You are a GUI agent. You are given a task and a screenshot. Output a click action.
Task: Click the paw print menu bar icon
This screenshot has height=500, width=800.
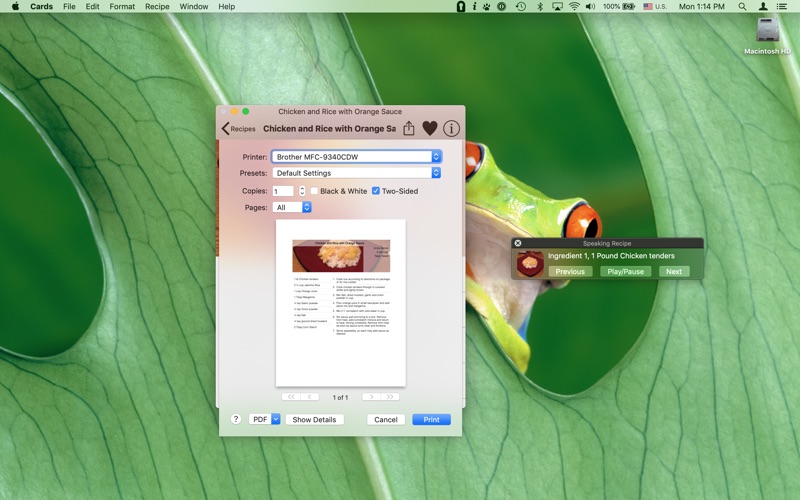(487, 6)
